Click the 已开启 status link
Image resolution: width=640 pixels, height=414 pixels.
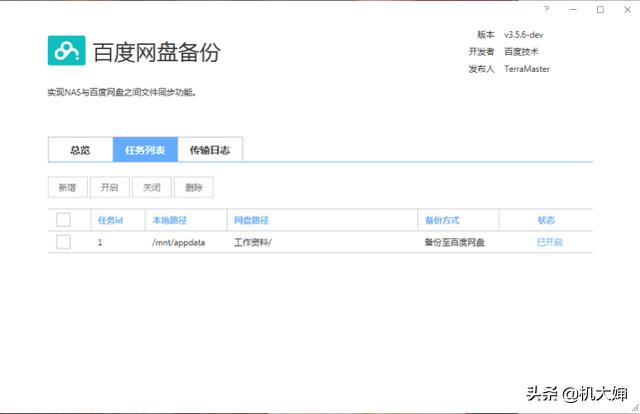(550, 243)
